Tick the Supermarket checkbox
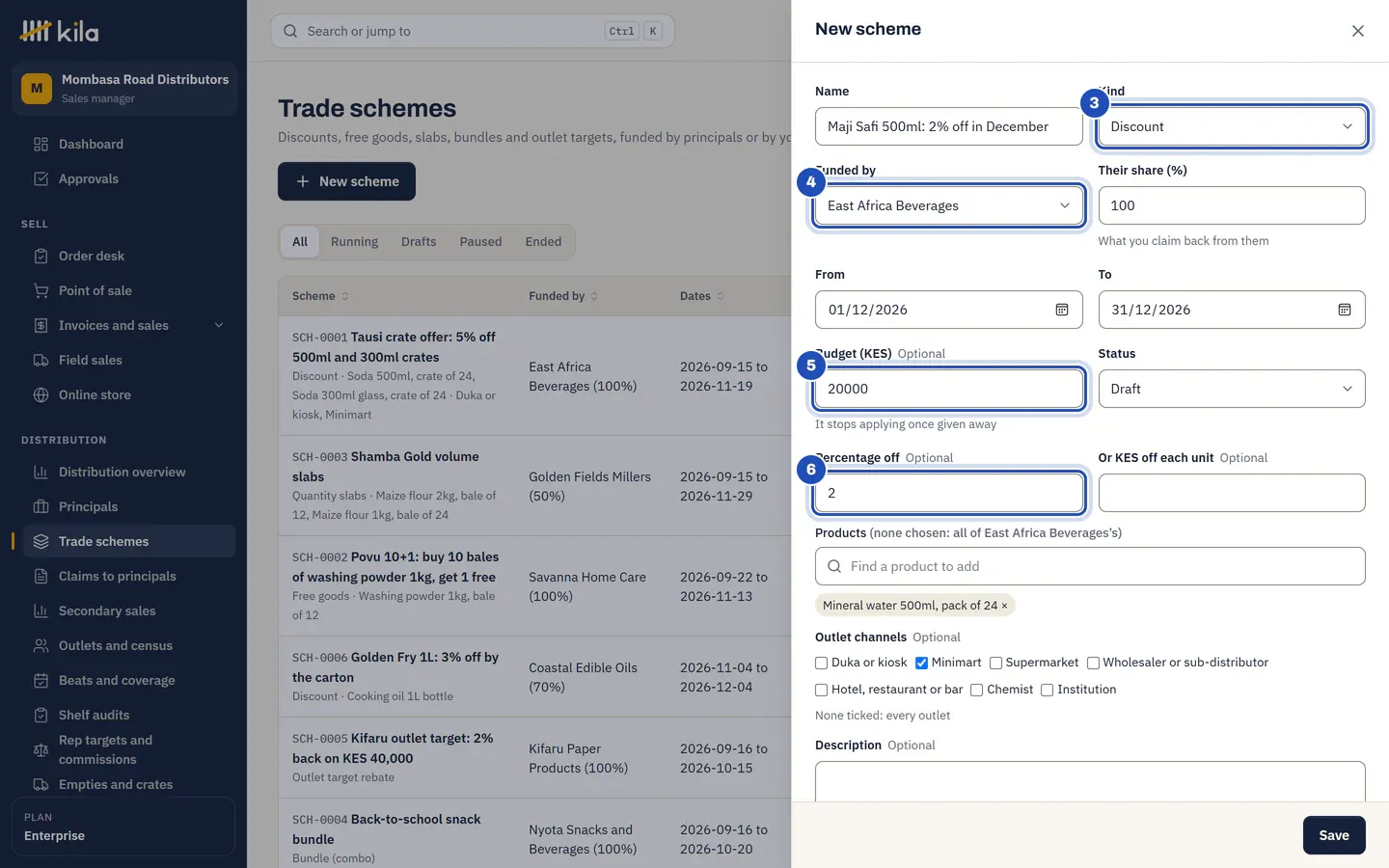Viewport: 1389px width, 868px height. point(995,663)
